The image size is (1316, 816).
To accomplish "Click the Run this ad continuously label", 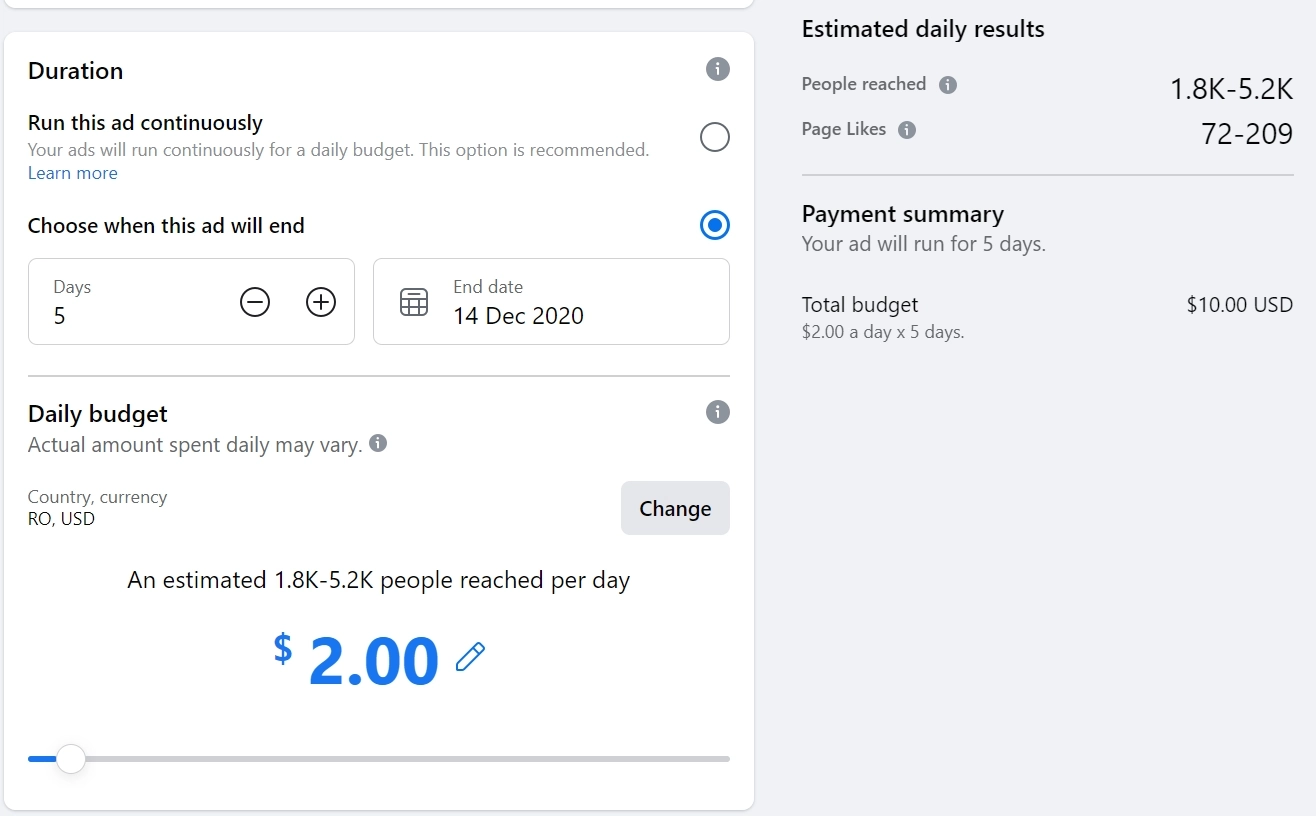I will tap(145, 123).
